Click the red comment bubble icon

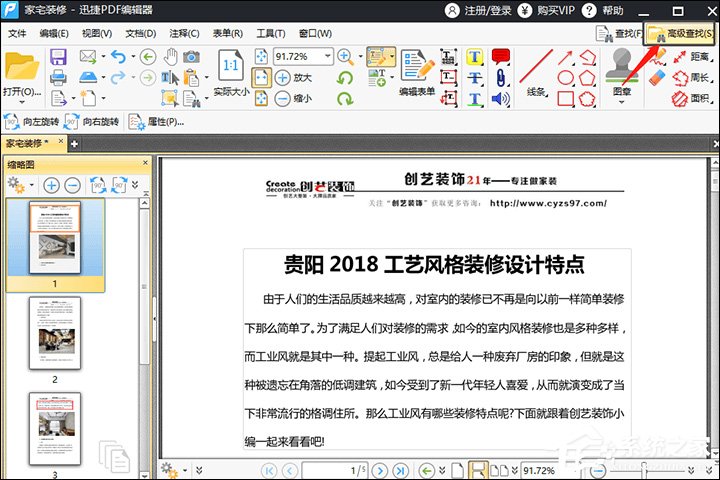(x=501, y=57)
